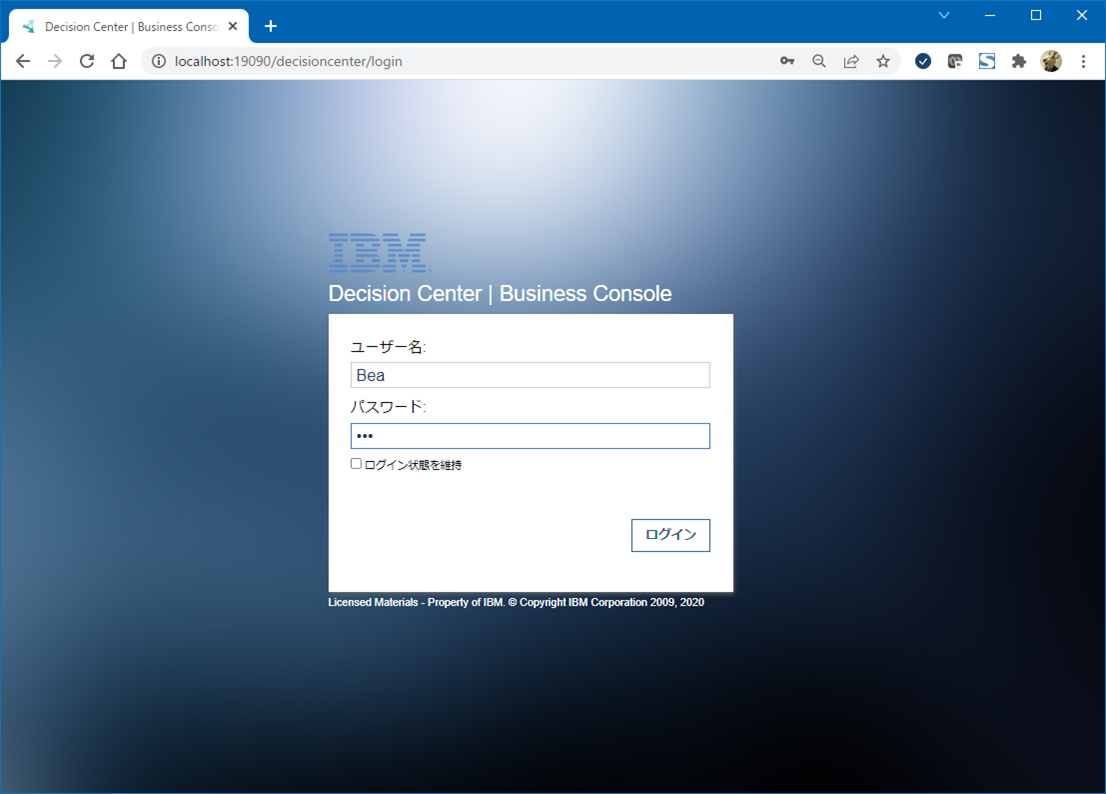Open Chrome three-dot menu
Viewport: 1106px width, 794px height.
[x=1083, y=61]
